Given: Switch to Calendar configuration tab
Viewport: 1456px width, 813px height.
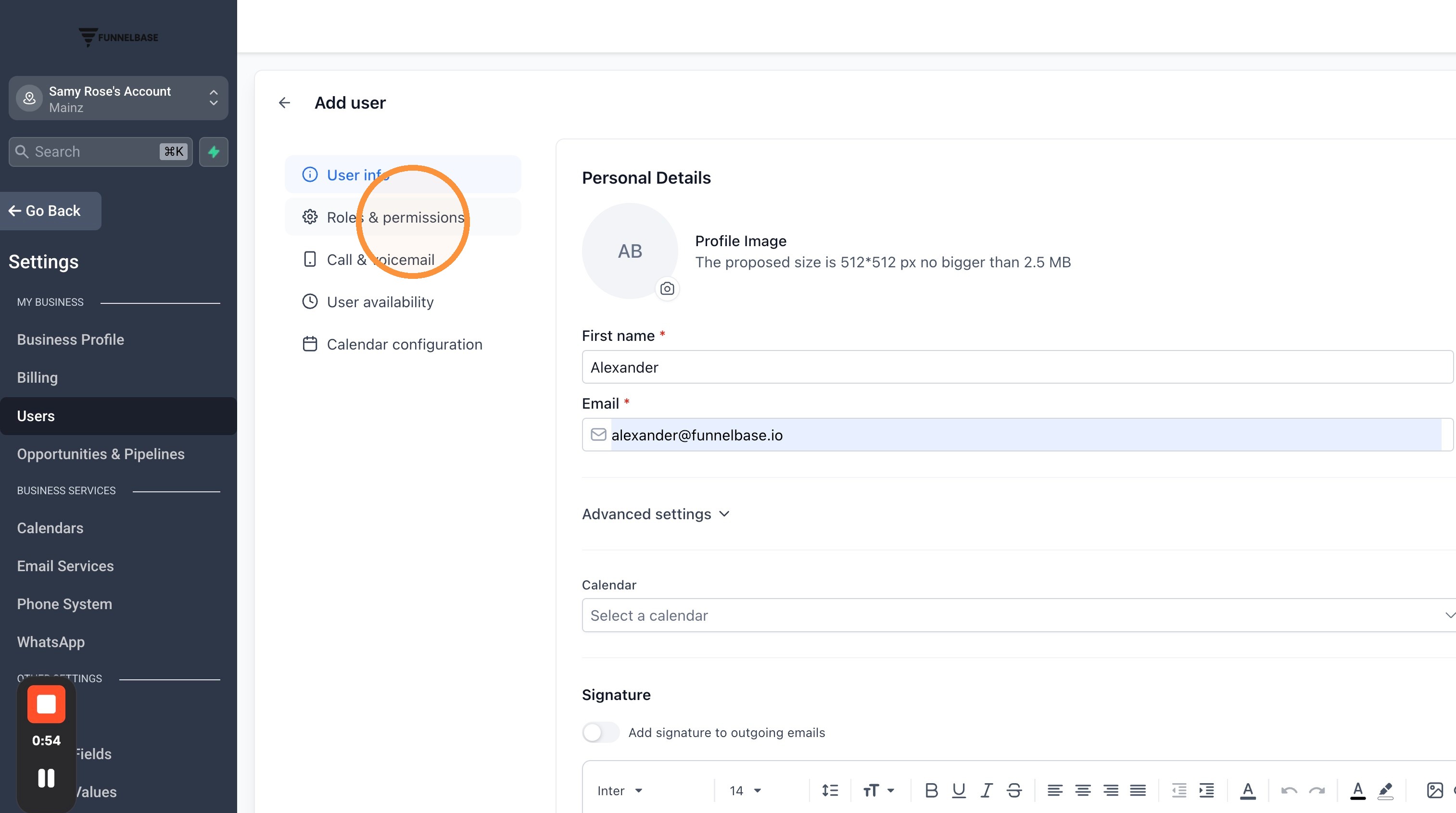Looking at the screenshot, I should (392, 344).
